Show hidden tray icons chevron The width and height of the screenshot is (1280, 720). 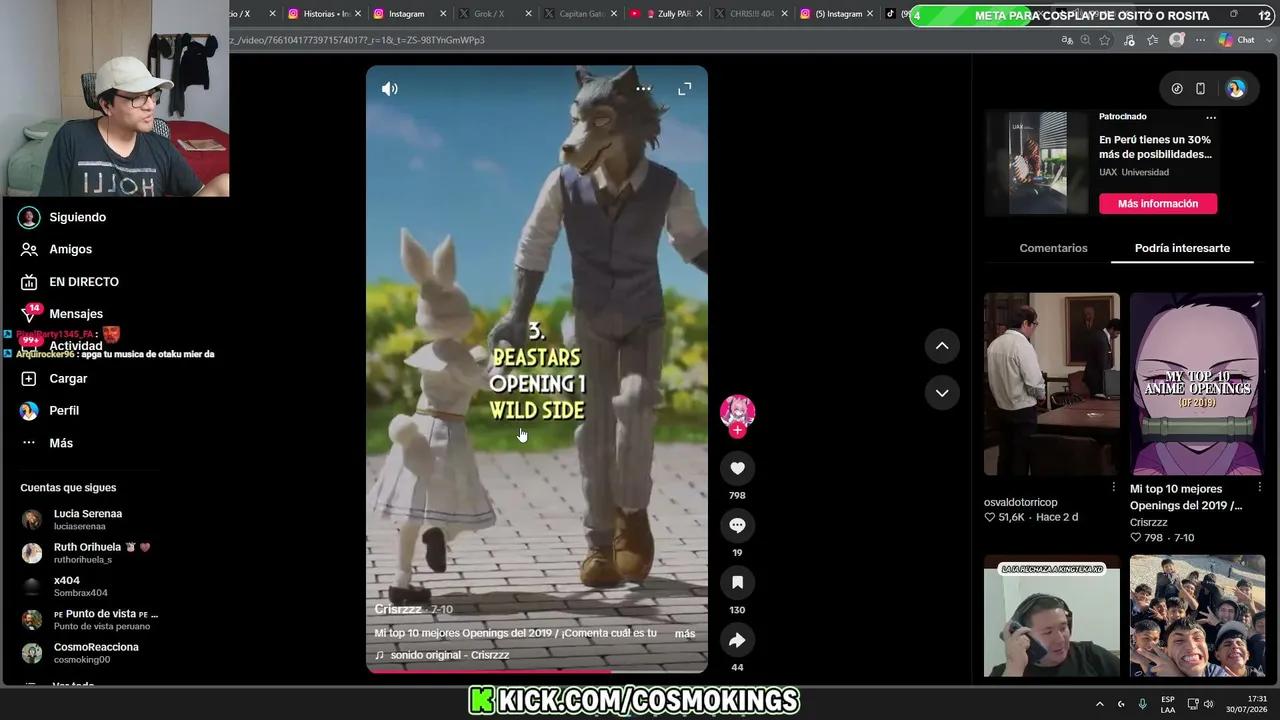click(1100, 704)
